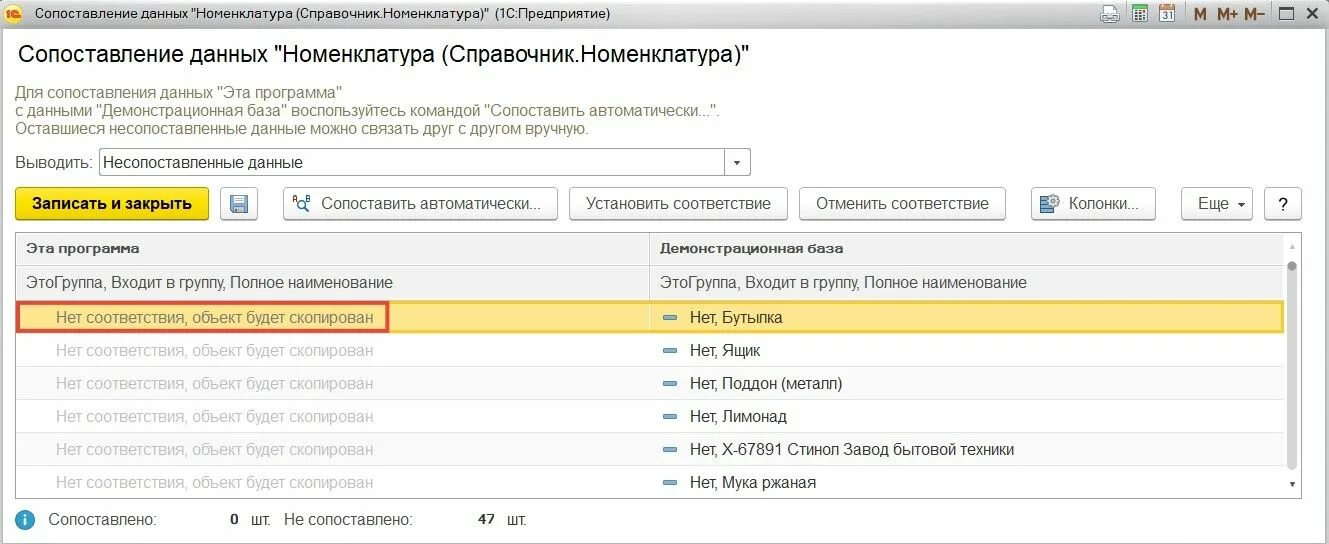Open the Колонки settings button
Viewport: 1329px width, 544px height.
(x=1093, y=204)
